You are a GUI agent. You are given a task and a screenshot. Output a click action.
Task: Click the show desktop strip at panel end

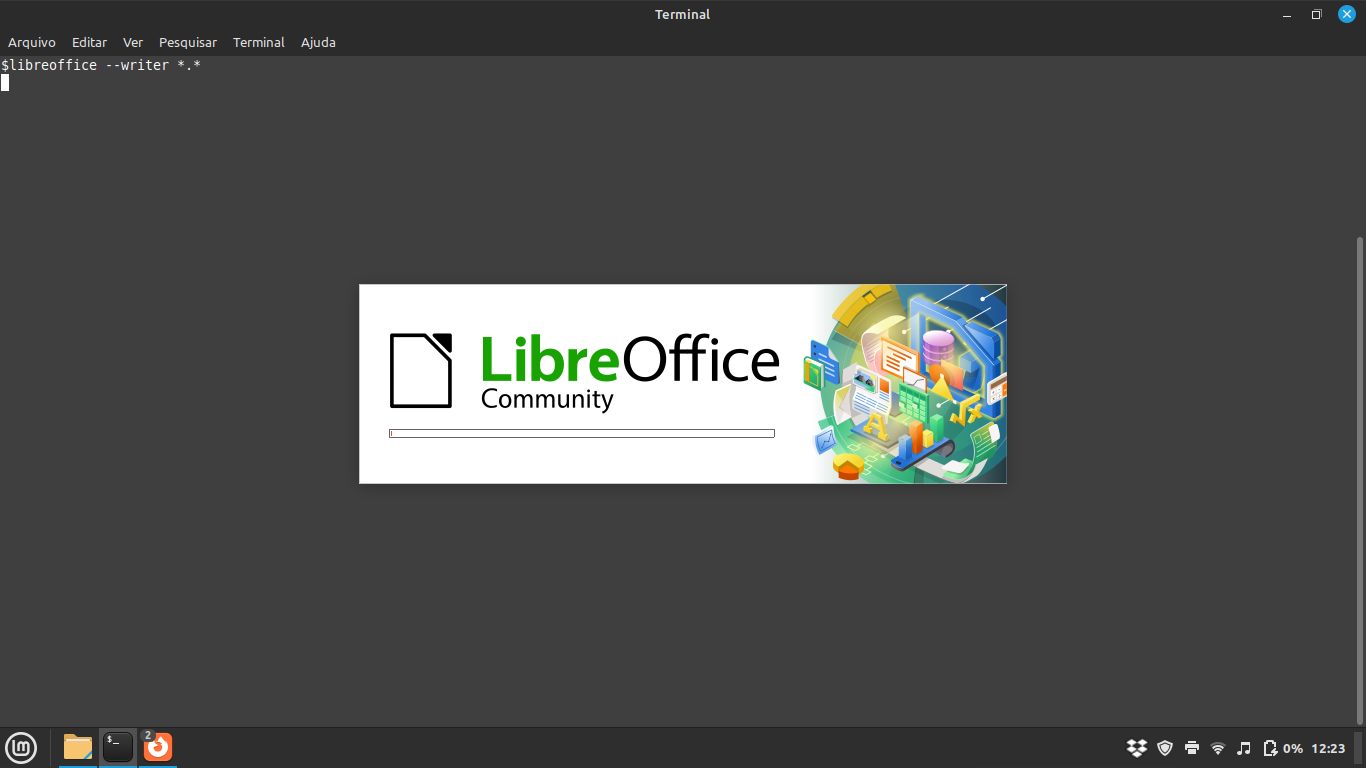1360,748
